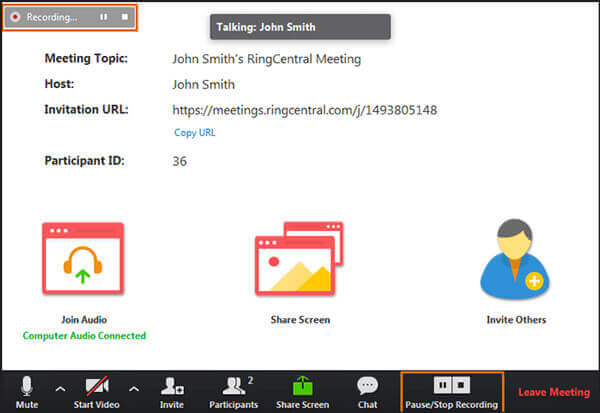600x413 pixels.
Task: Click the 'Pause/Stop Recording' label
Action: pyautogui.click(x=452, y=405)
